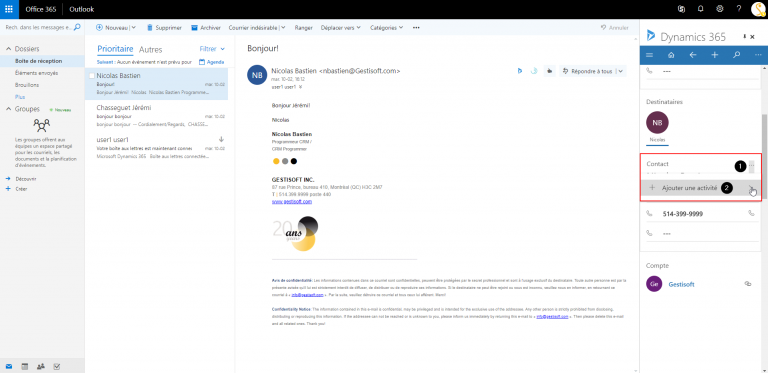Screen dimensions: 768x373
Task: Go to Dynamics 365 home icon
Action: (671, 55)
